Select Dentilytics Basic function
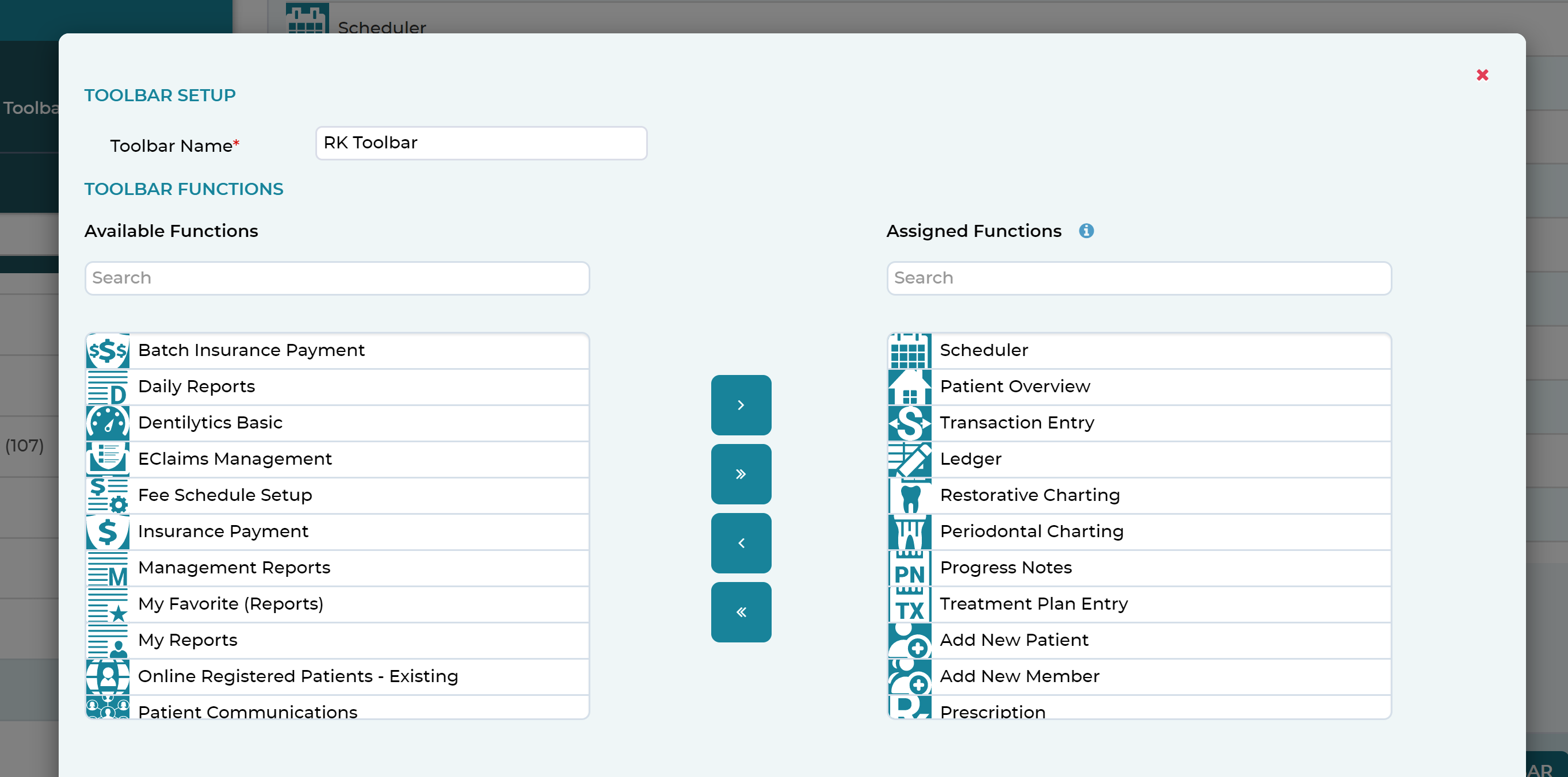This screenshot has width=1568, height=777. click(337, 423)
